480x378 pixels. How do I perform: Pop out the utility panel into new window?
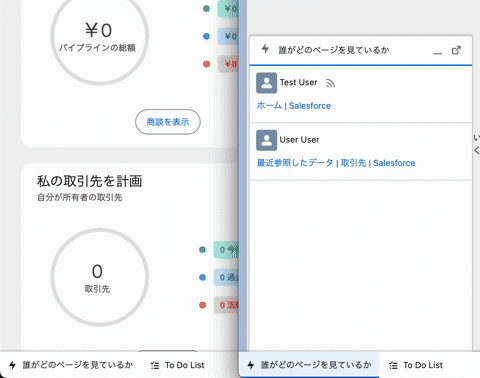pyautogui.click(x=456, y=50)
